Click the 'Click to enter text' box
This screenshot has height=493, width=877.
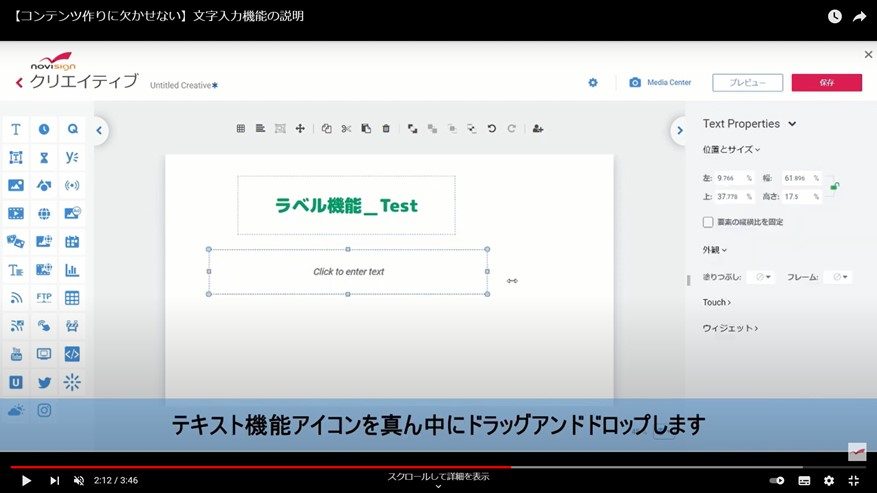[348, 271]
